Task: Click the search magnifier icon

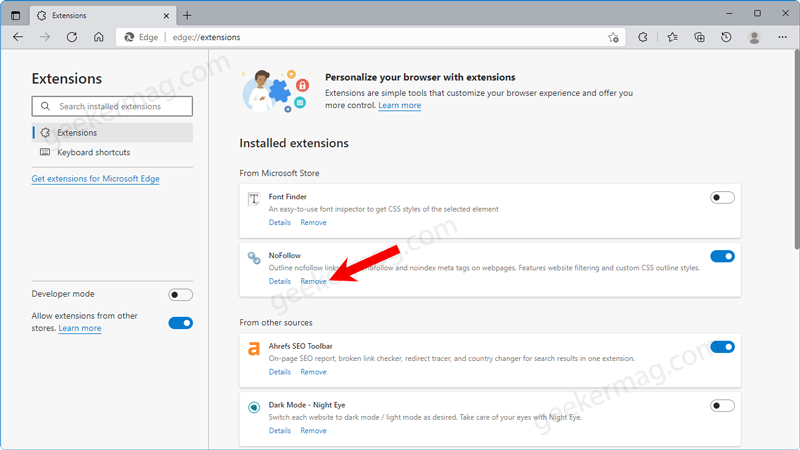Action: [x=45, y=106]
